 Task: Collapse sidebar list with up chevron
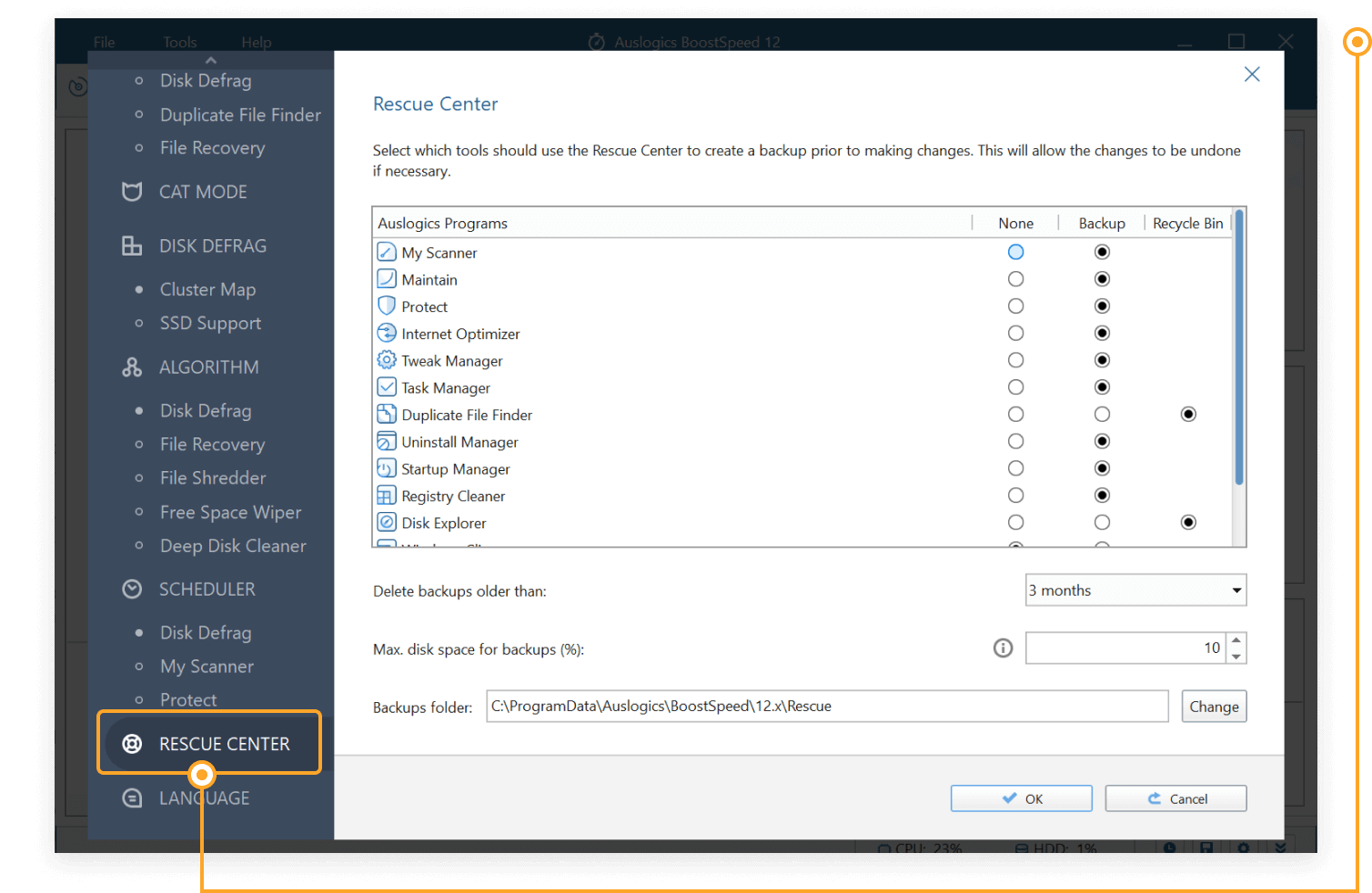click(211, 60)
